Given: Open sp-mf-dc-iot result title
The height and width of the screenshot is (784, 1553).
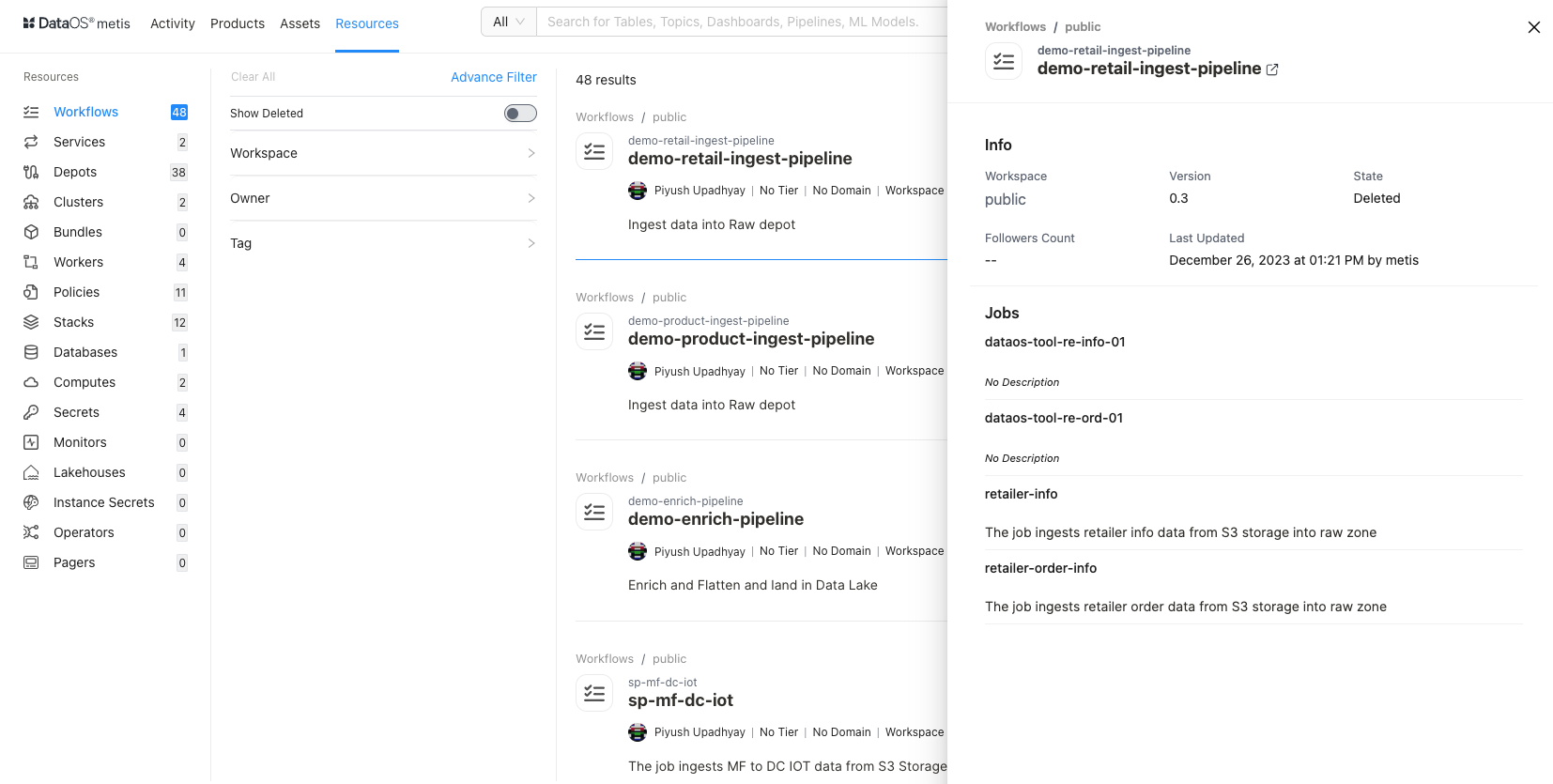Looking at the screenshot, I should point(681,700).
